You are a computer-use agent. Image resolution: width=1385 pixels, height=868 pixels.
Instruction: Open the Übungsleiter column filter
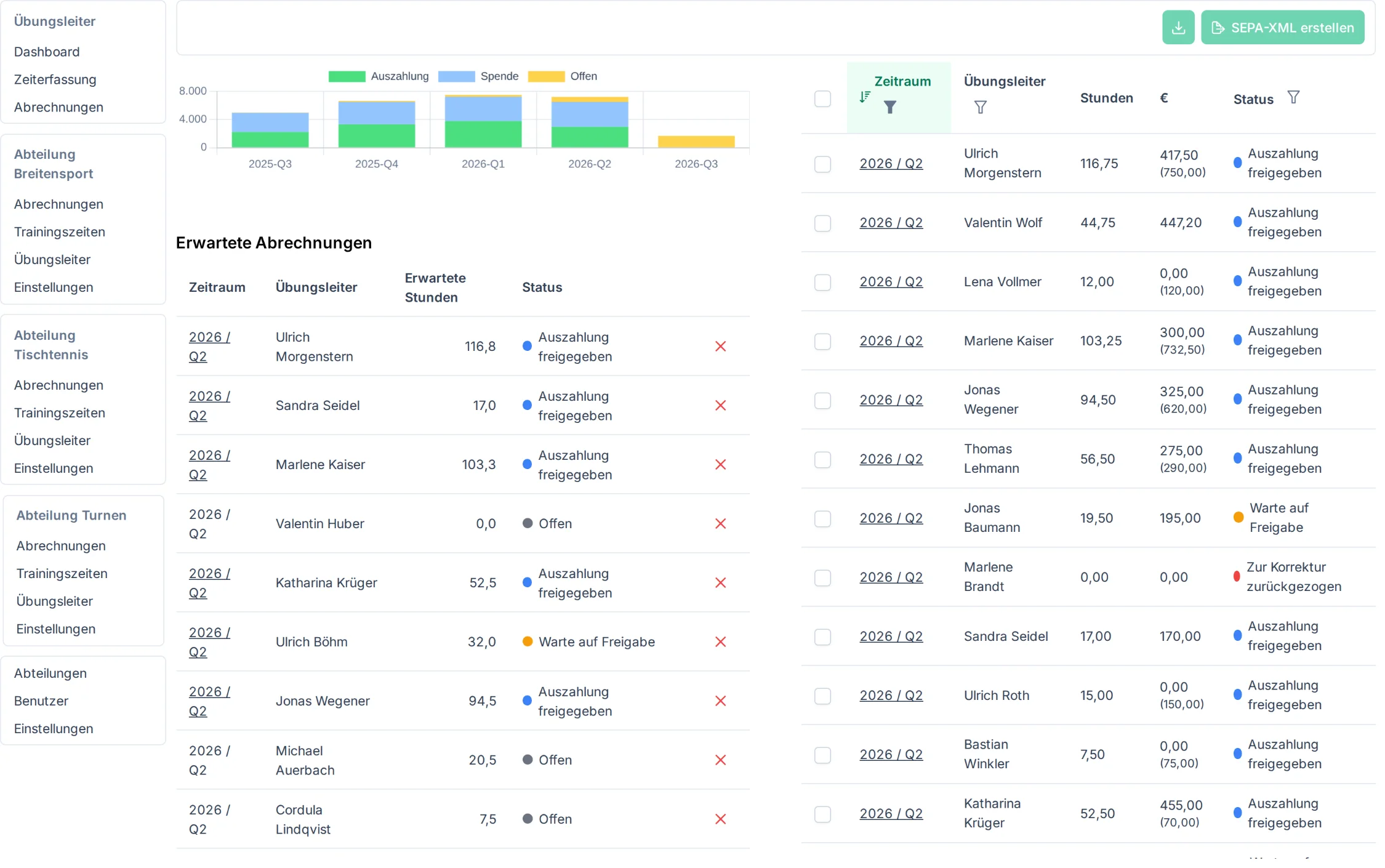[x=981, y=107]
